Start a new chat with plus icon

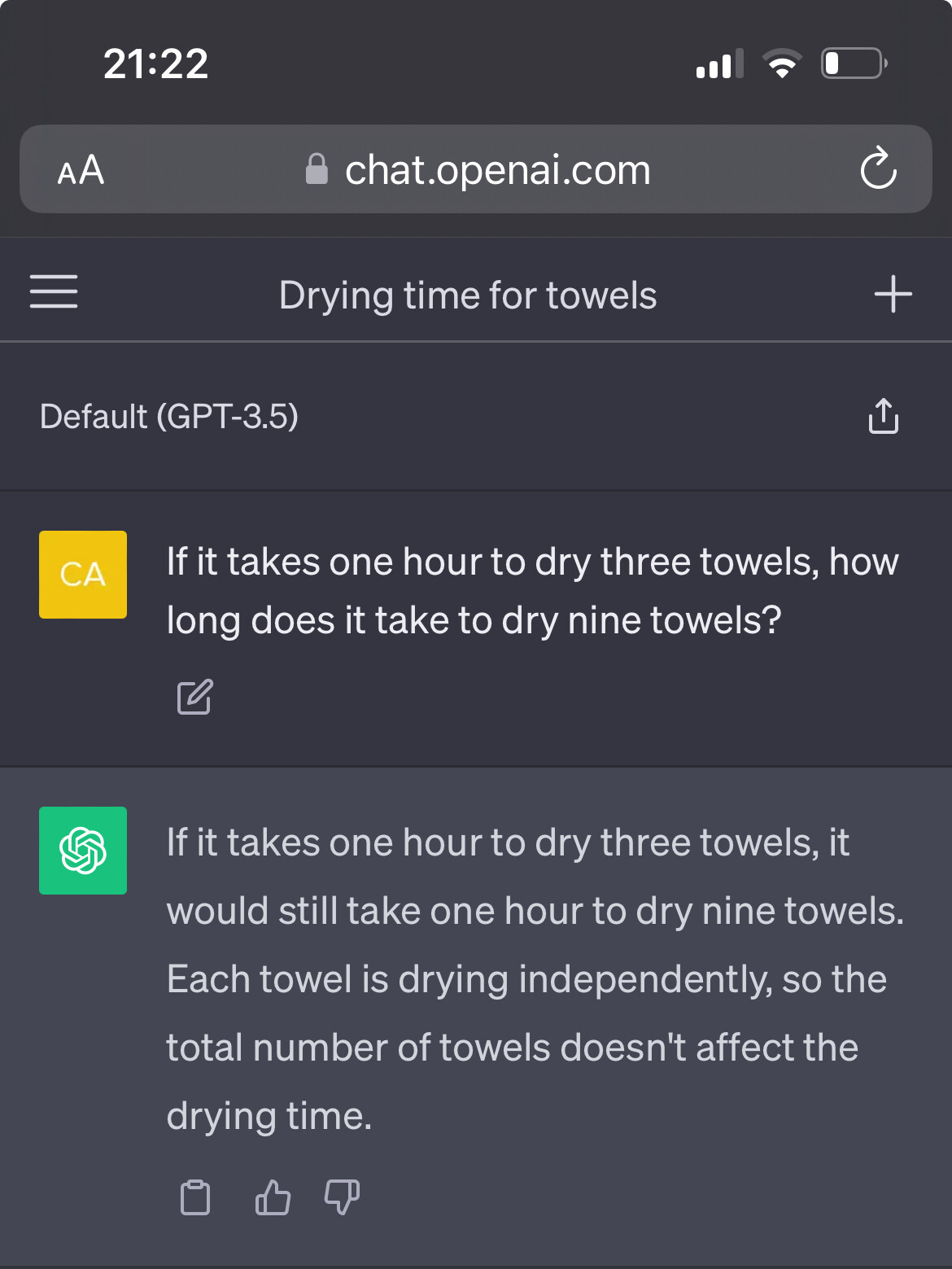click(x=893, y=294)
